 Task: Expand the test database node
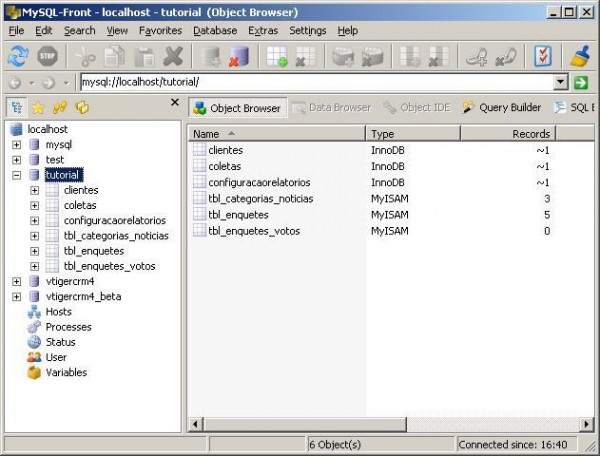pyautogui.click(x=16, y=160)
